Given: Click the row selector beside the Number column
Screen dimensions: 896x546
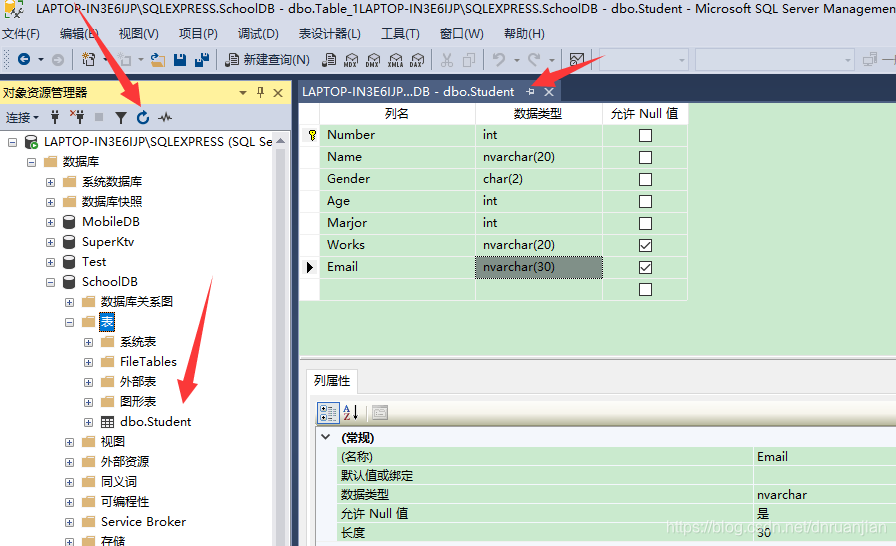Looking at the screenshot, I should [310, 135].
